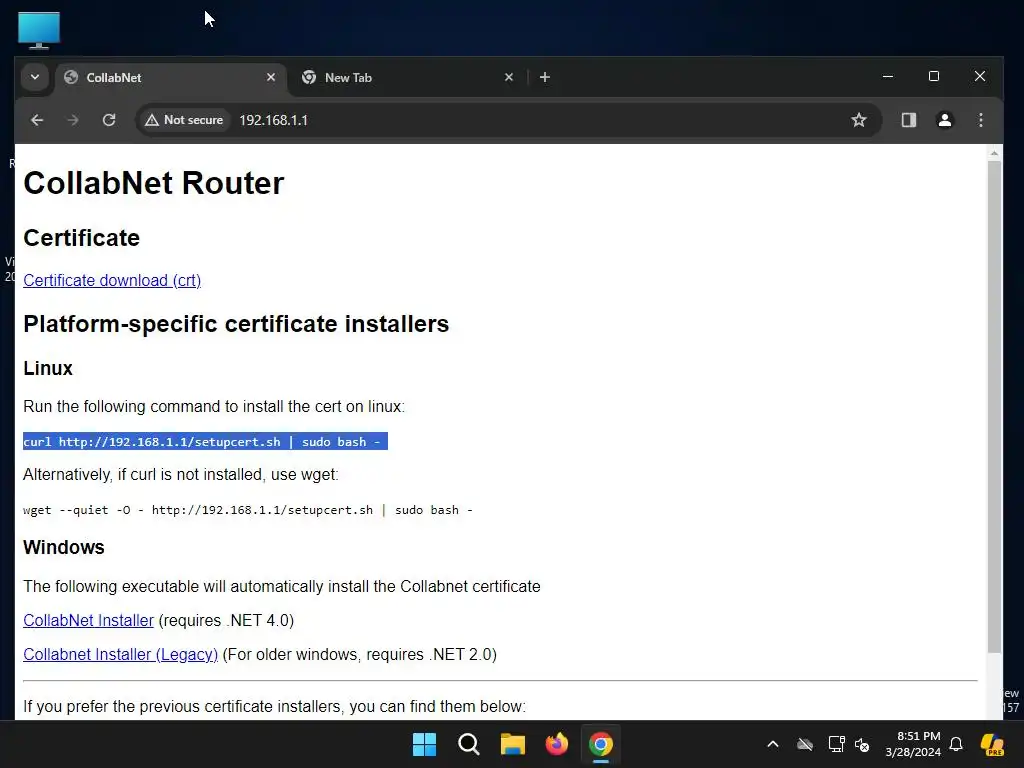Screen dimensions: 1024x768
Task: Expand the tab search dropdown
Action: tap(35, 77)
